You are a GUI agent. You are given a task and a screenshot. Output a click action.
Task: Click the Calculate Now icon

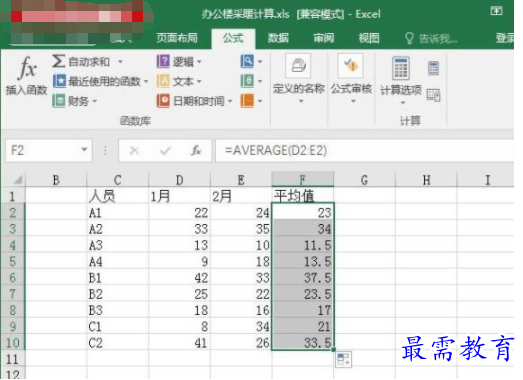433,68
